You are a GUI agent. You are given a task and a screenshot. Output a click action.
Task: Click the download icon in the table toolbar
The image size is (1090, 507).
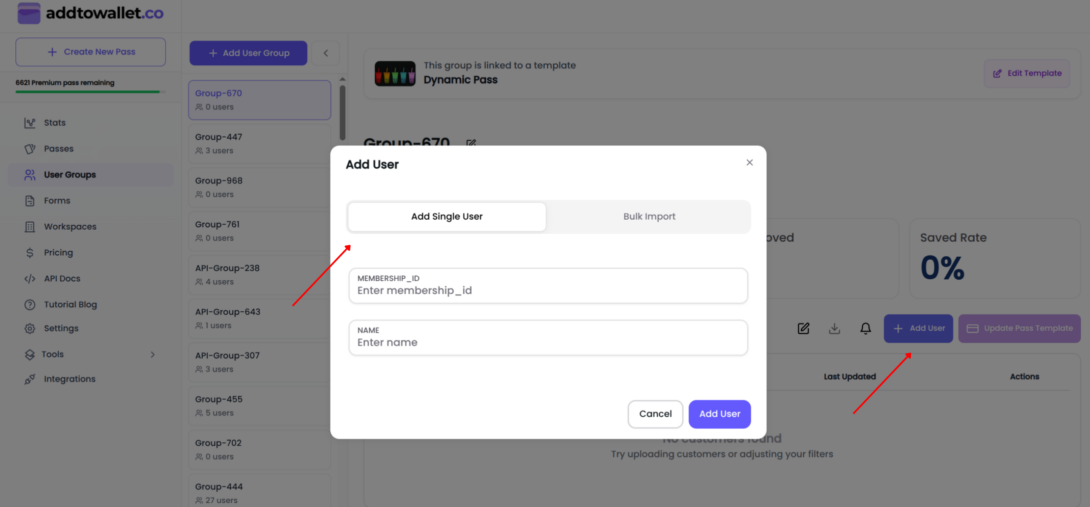834,328
